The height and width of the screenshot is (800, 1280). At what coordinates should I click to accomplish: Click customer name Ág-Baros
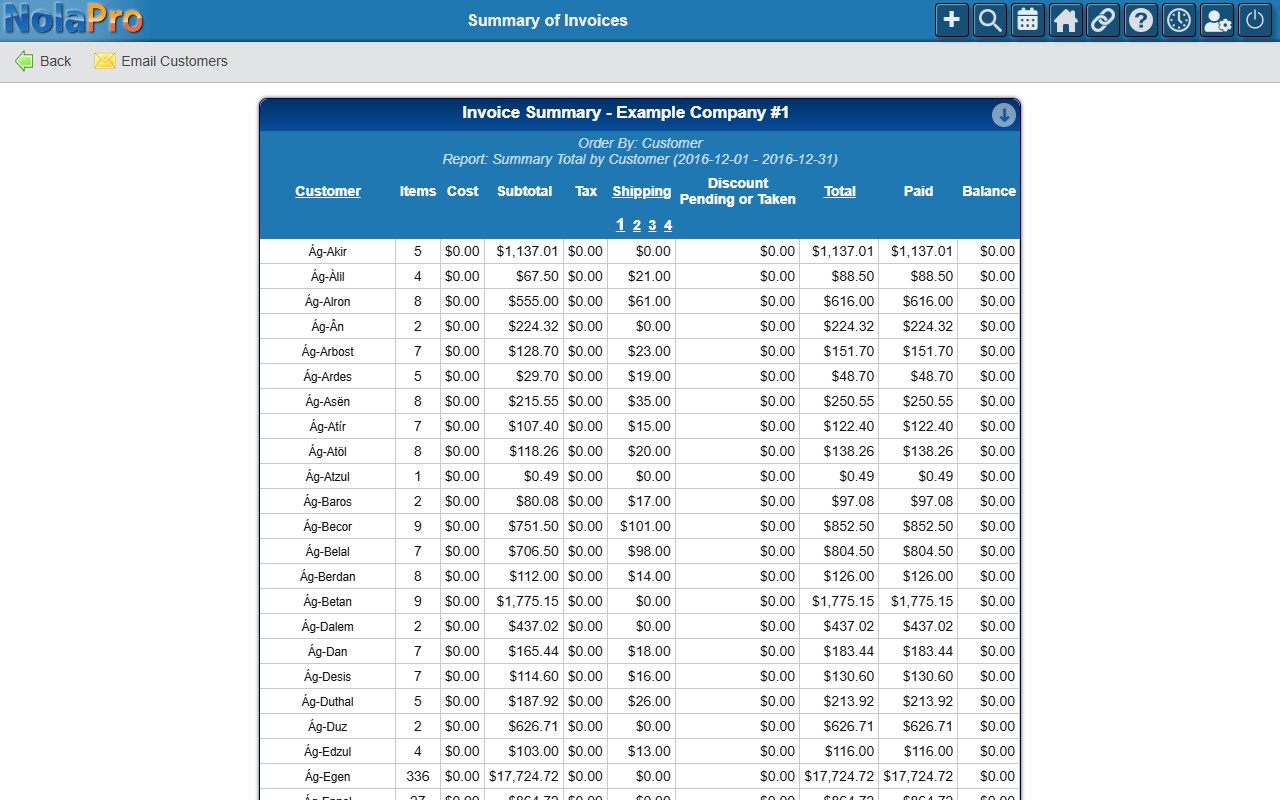[328, 502]
